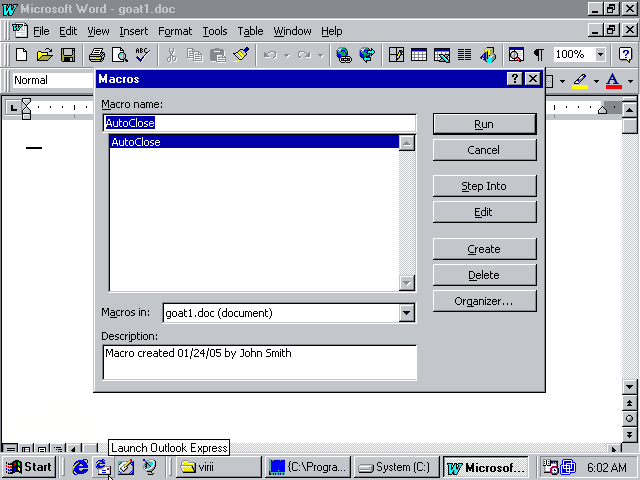
Task: Open the Edit menu
Action: tap(68, 31)
